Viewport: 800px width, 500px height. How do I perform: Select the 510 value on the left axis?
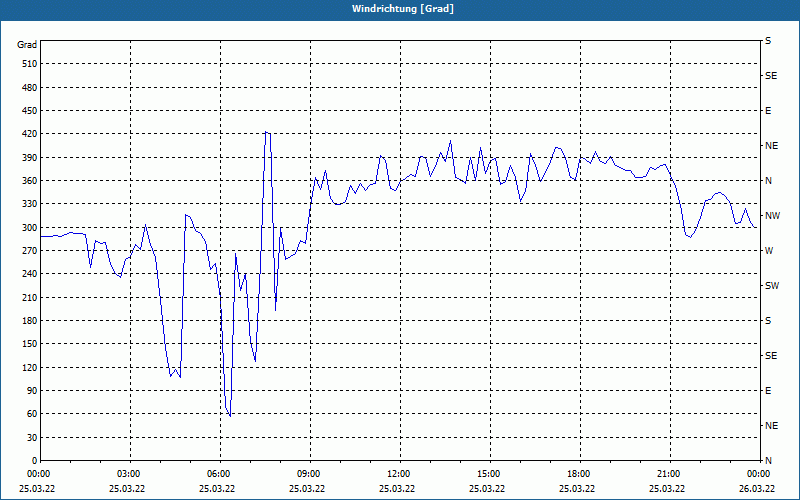tap(30, 64)
